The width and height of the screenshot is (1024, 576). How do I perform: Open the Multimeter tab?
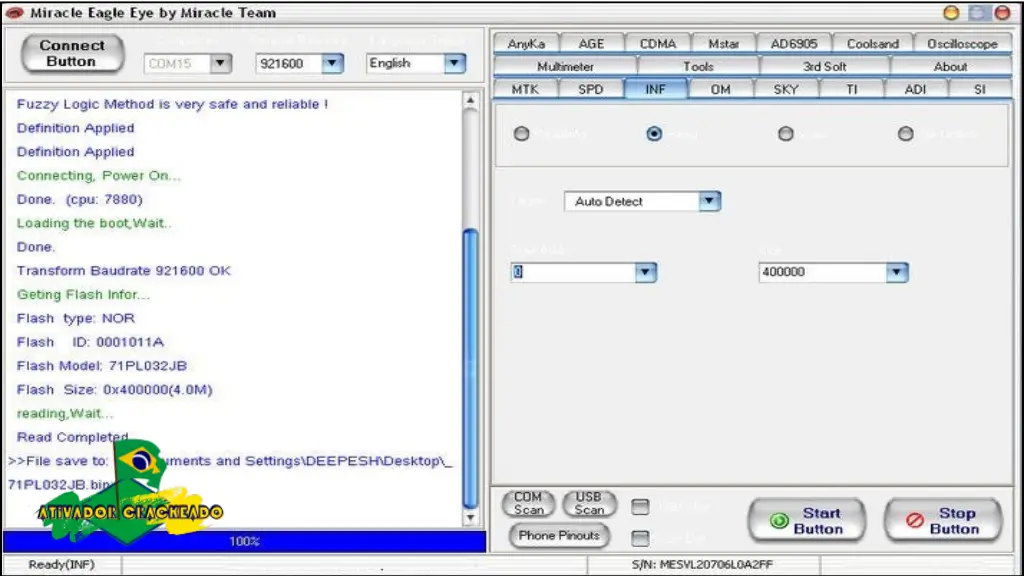[x=566, y=67]
